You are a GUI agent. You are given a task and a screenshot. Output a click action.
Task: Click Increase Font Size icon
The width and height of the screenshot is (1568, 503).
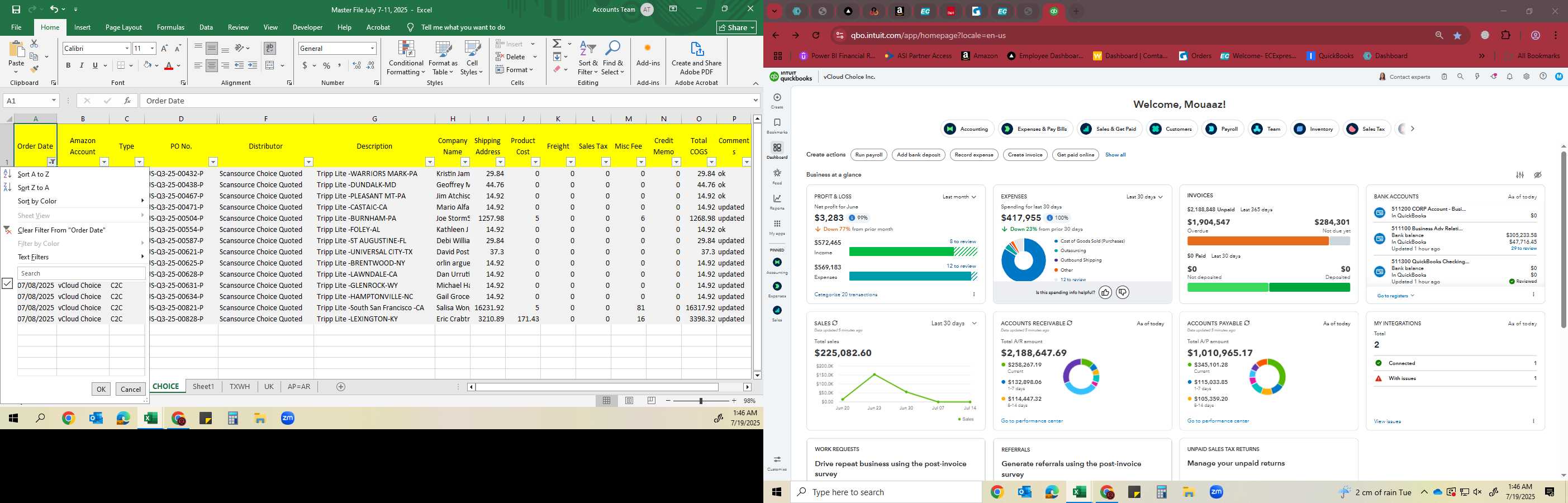[x=164, y=48]
